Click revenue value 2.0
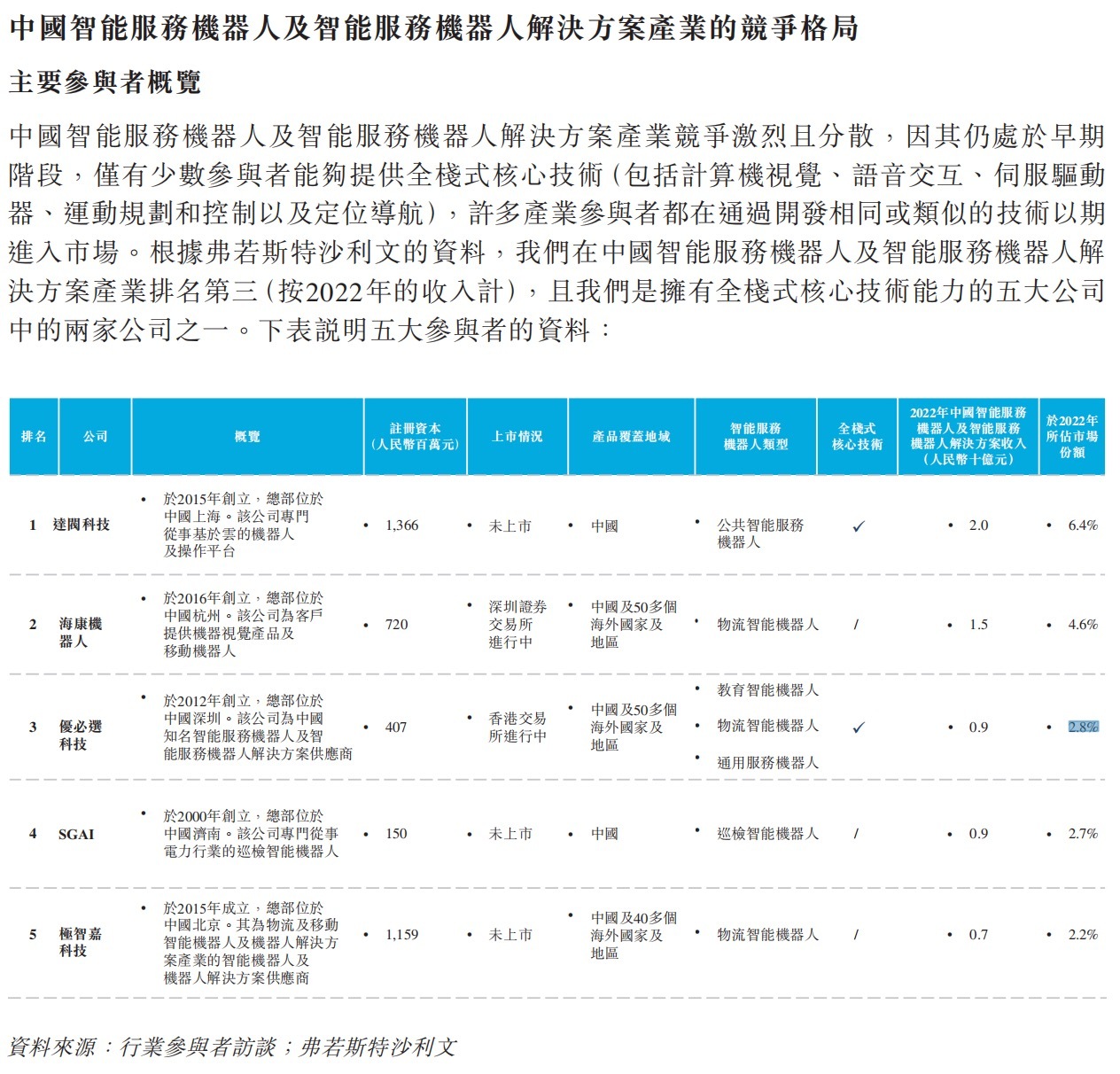Viewport: 1120px width, 1074px height. click(978, 525)
